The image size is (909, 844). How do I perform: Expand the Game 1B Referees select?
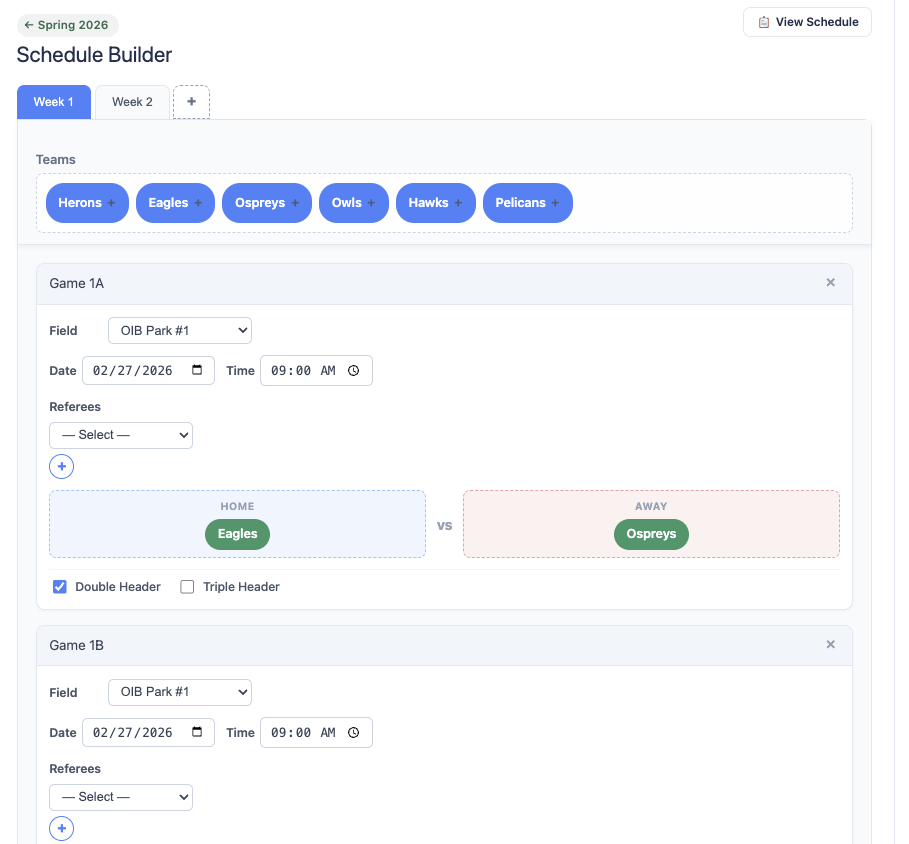pyautogui.click(x=121, y=797)
